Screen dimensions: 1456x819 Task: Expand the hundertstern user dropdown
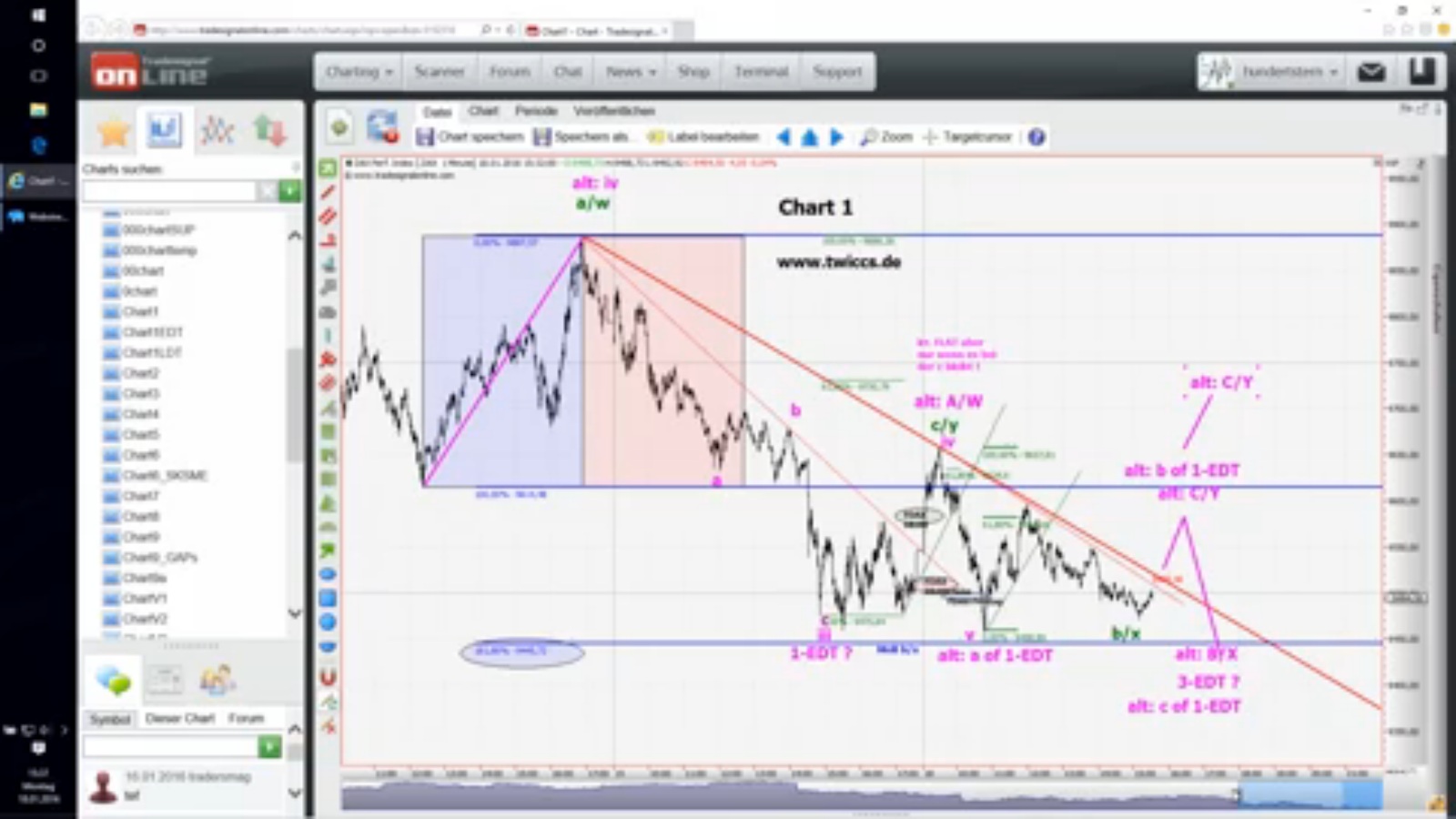click(x=1333, y=73)
